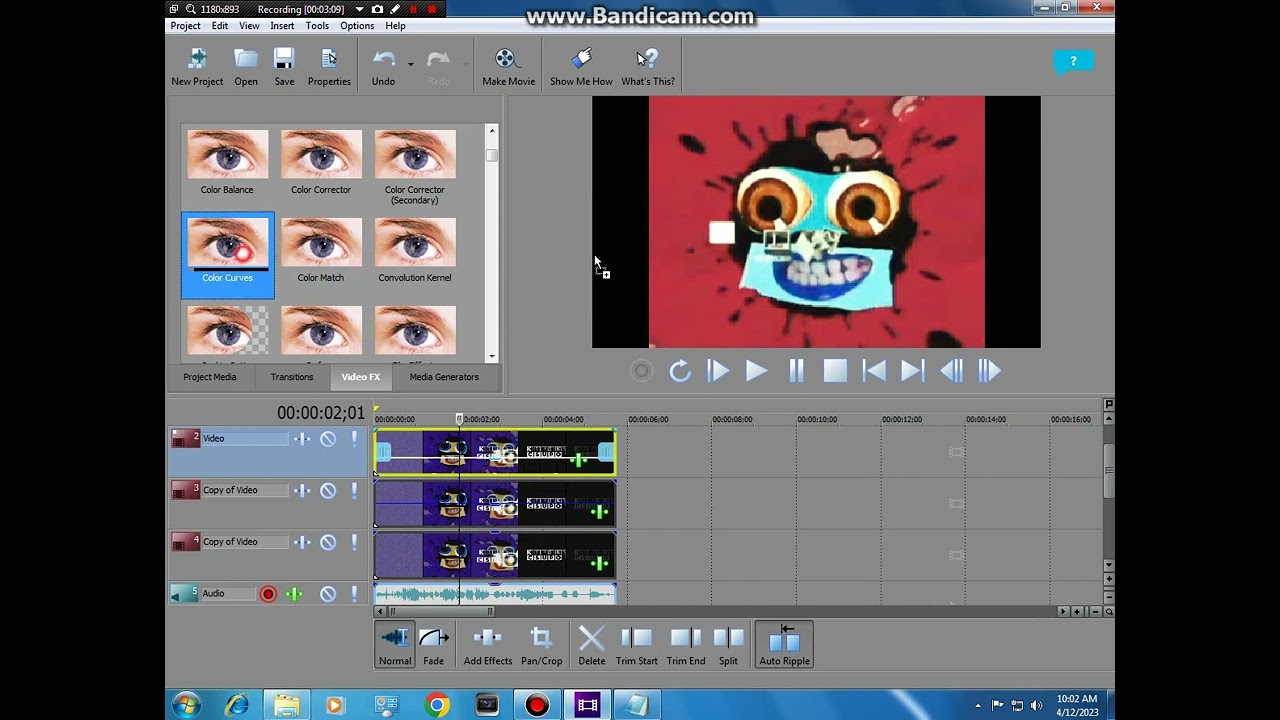Viewport: 1280px width, 720px height.
Task: Open the Pan/Crop tool
Action: click(x=541, y=645)
